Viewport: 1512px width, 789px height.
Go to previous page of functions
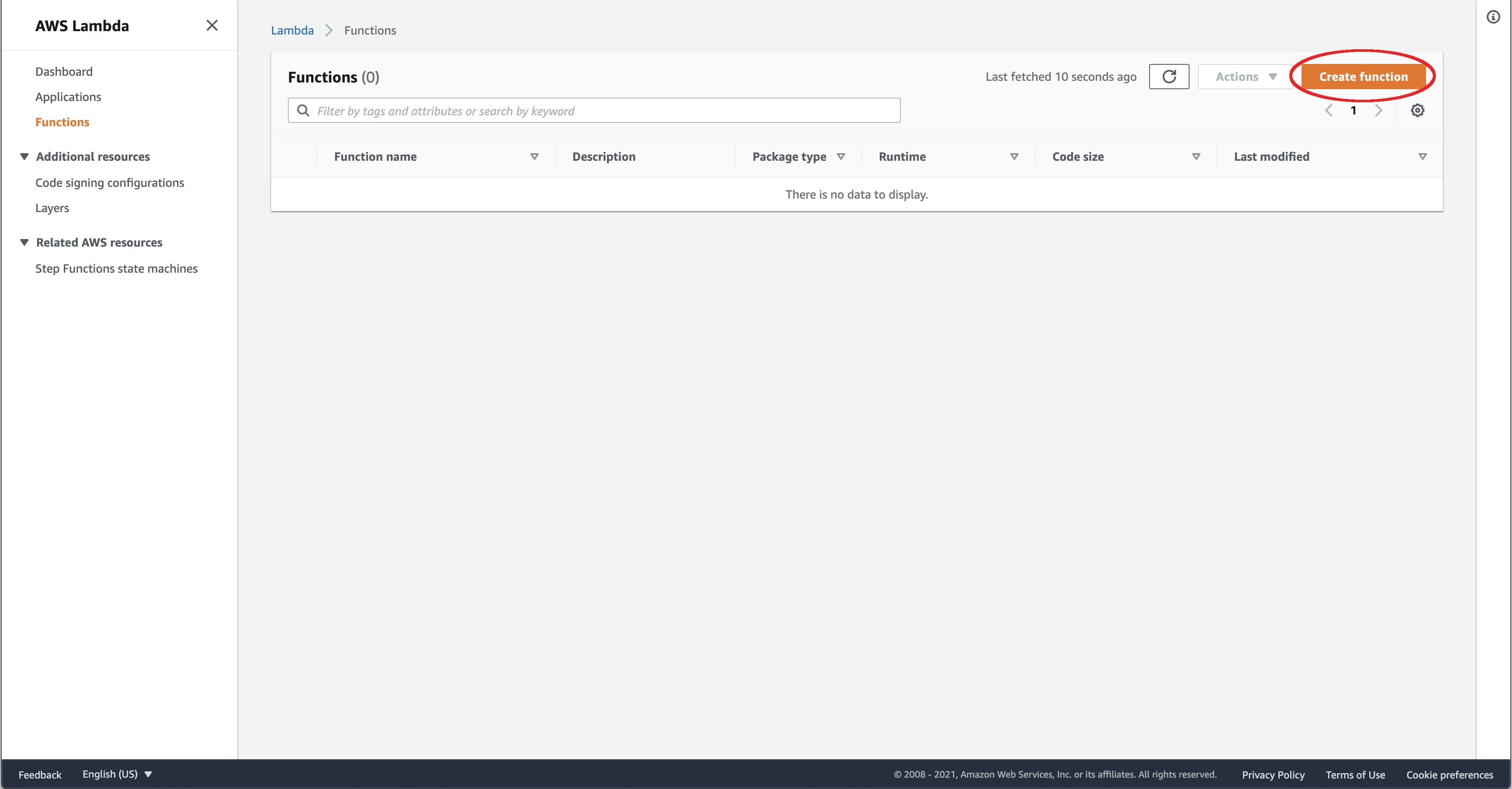click(x=1328, y=110)
